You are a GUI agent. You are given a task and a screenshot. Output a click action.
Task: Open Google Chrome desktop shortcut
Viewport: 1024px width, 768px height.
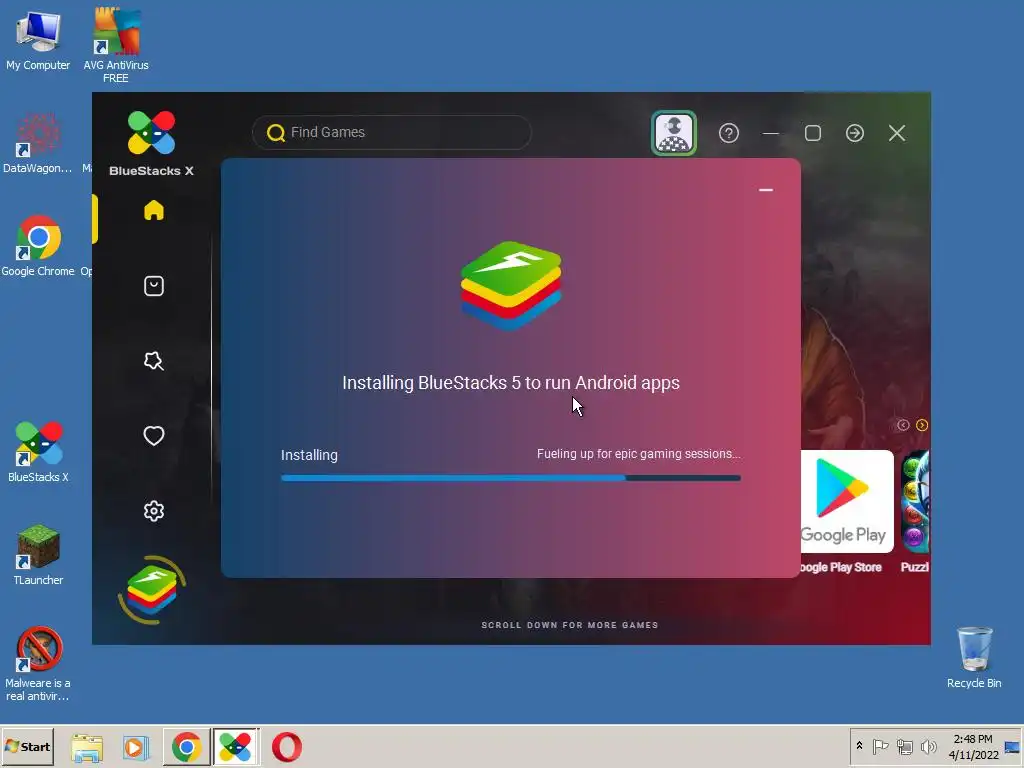coord(38,246)
